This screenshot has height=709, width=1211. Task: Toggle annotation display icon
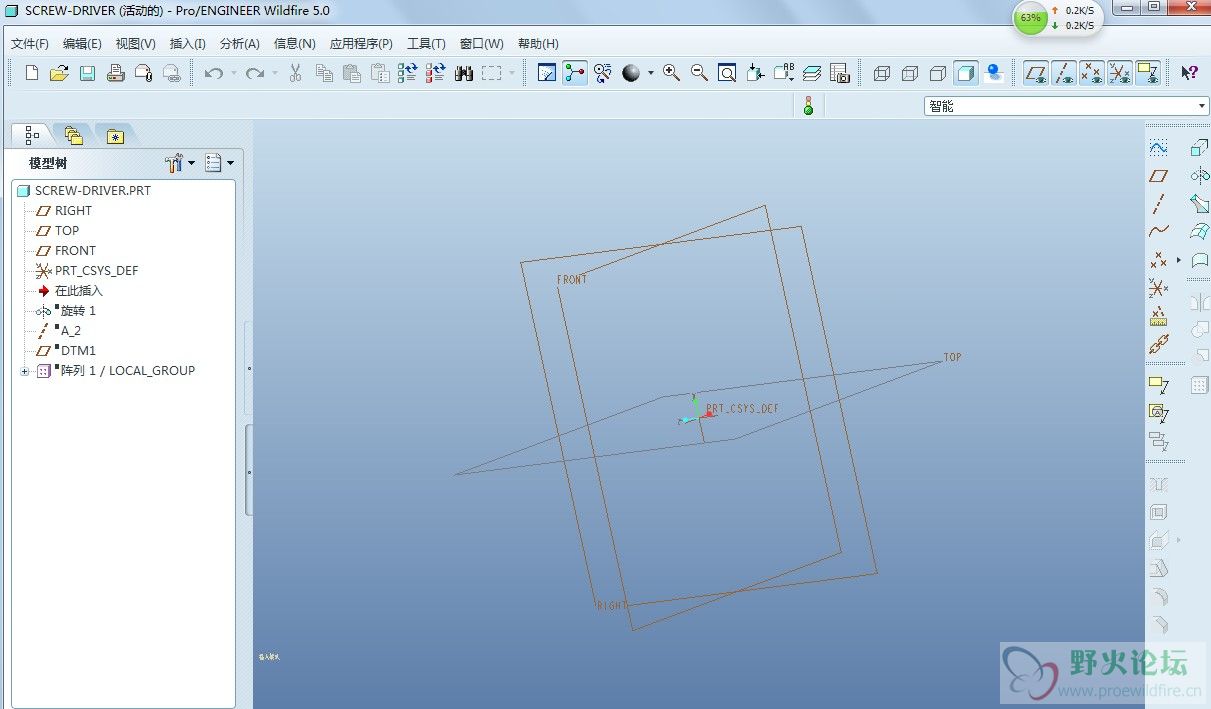click(x=1148, y=73)
